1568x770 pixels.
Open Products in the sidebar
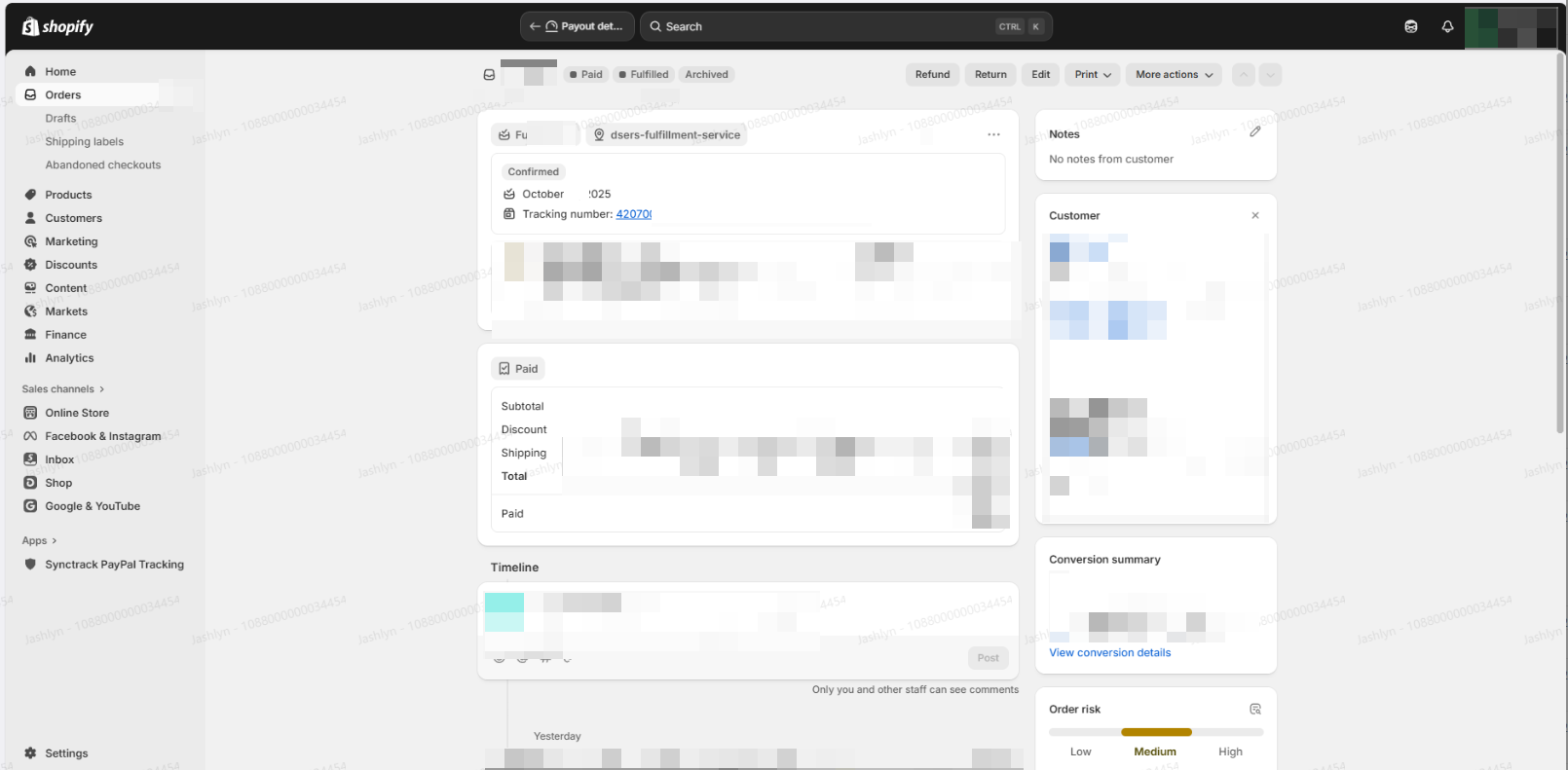click(x=68, y=195)
